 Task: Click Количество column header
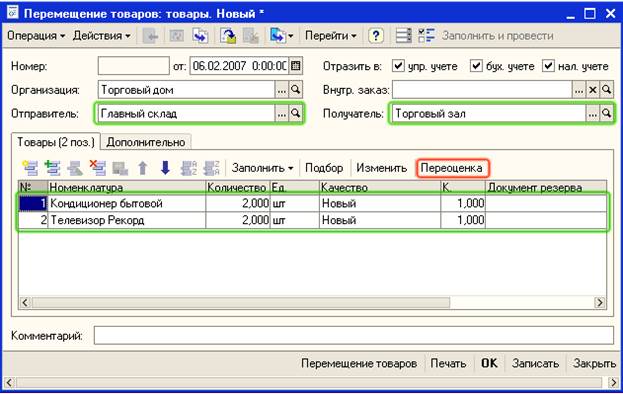(238, 187)
